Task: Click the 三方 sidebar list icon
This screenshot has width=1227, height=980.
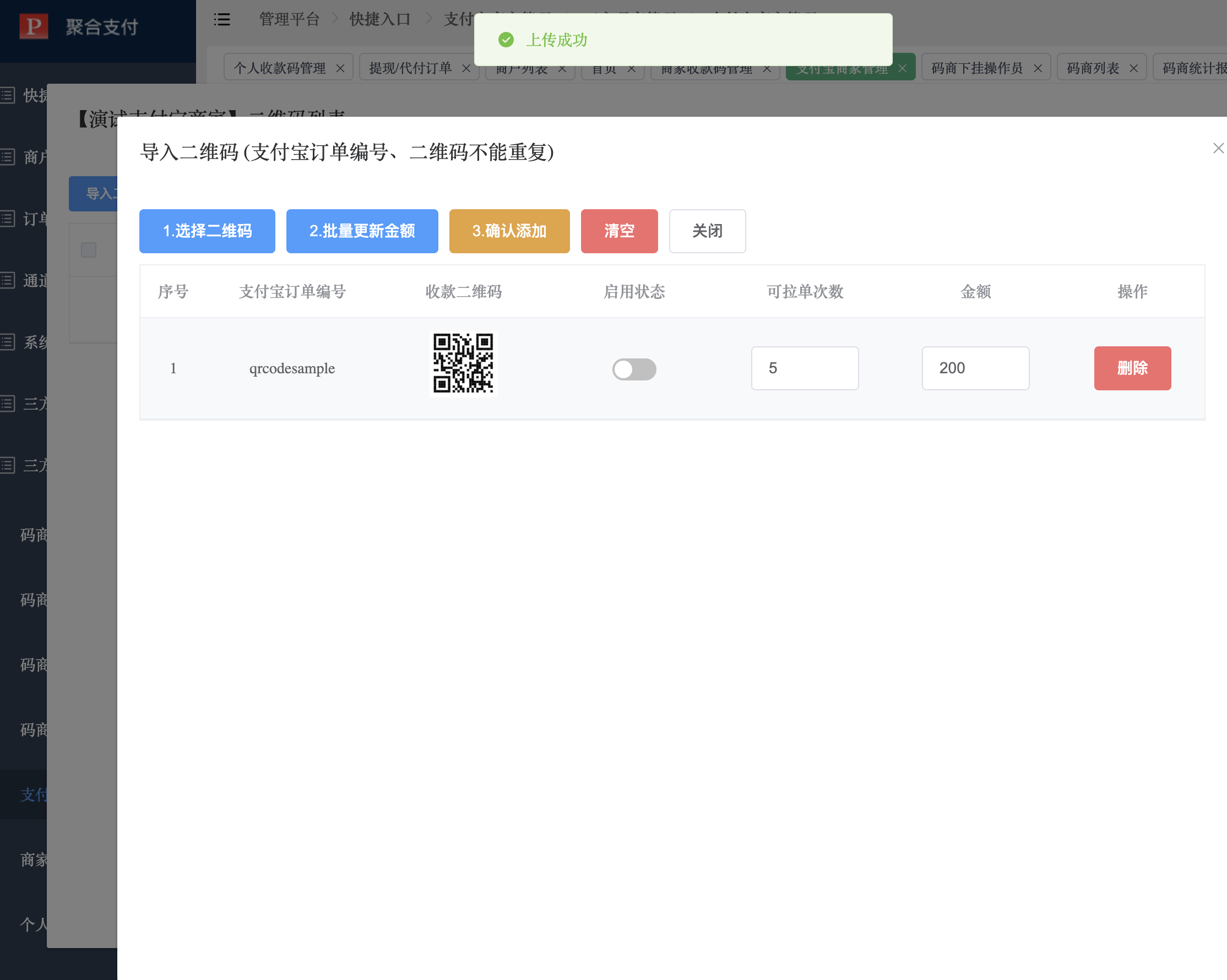Action: pos(8,404)
